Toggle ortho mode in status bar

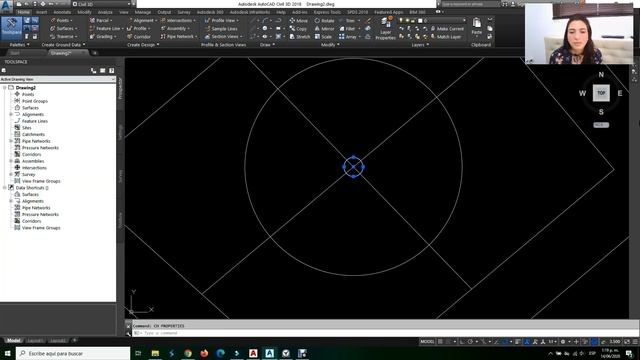tap(462, 342)
